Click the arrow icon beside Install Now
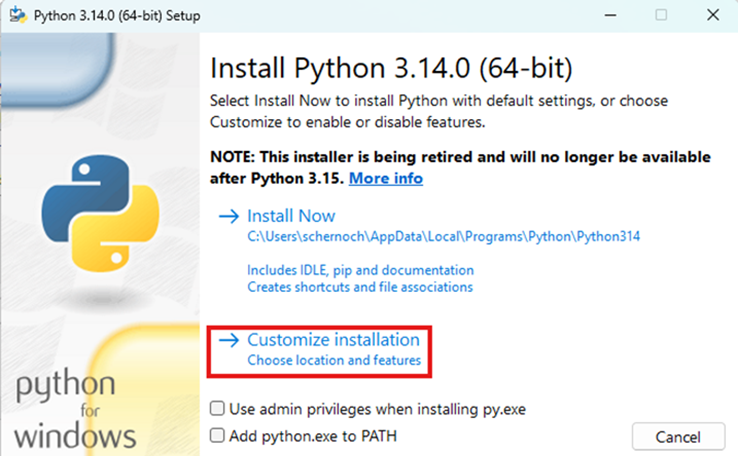The width and height of the screenshot is (738, 456). coord(229,216)
